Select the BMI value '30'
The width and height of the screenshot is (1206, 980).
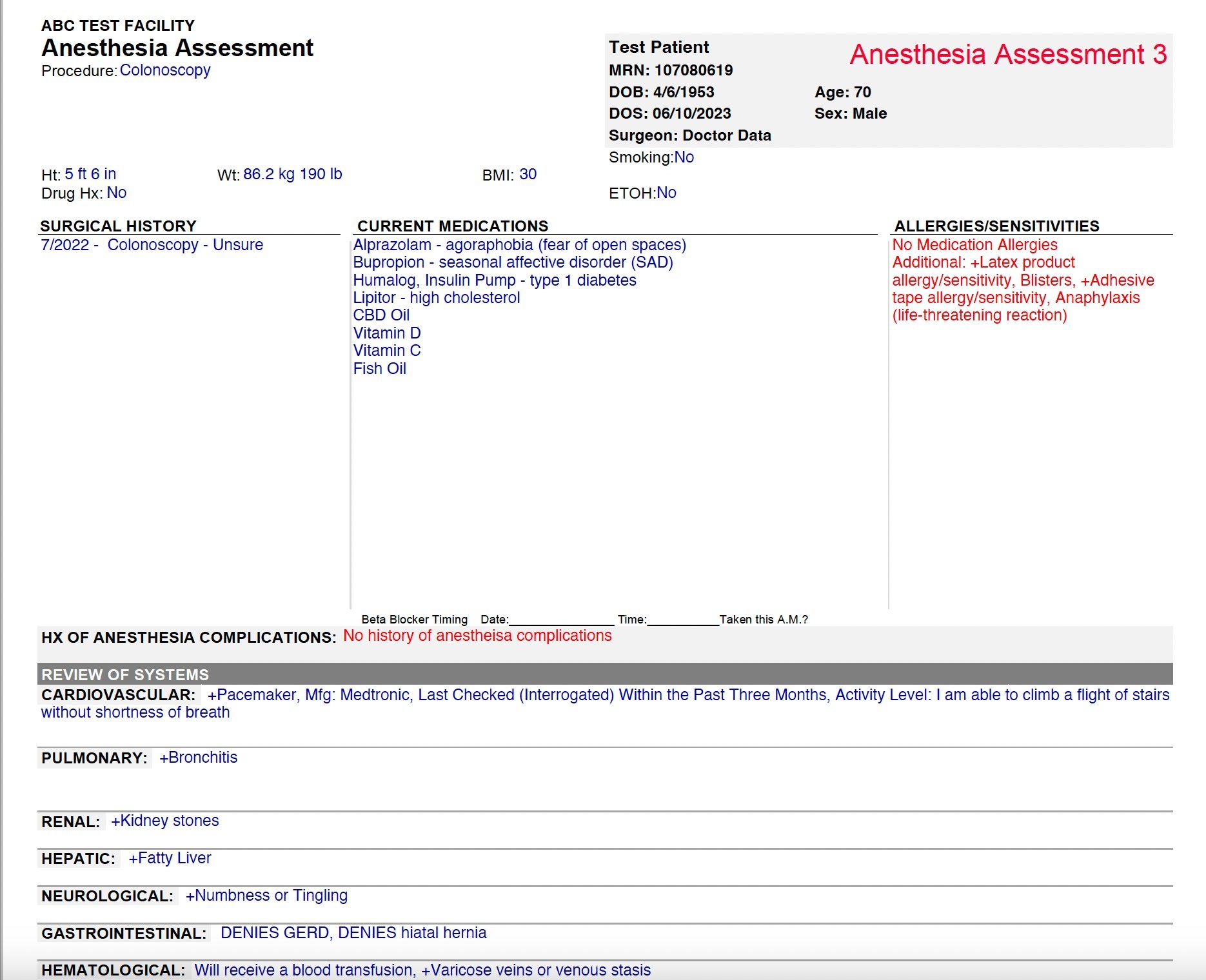point(528,174)
